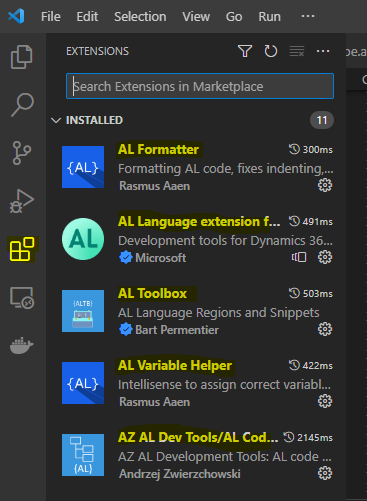Filter extensions with the funnel icon
367x501 pixels.
(245, 51)
